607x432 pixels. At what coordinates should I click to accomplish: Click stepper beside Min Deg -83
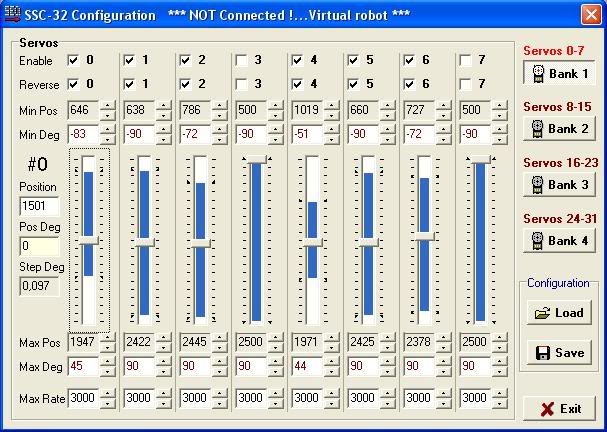(108, 134)
